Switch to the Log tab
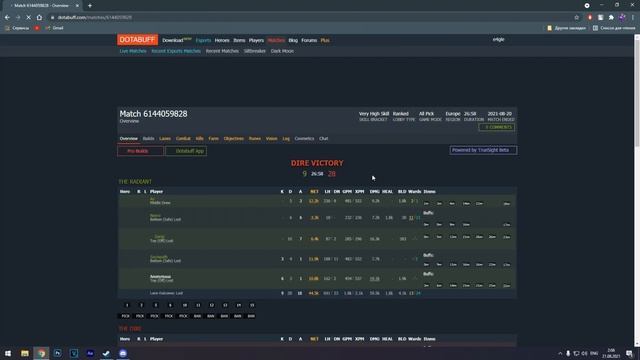The height and width of the screenshot is (360, 640). pyautogui.click(x=286, y=139)
